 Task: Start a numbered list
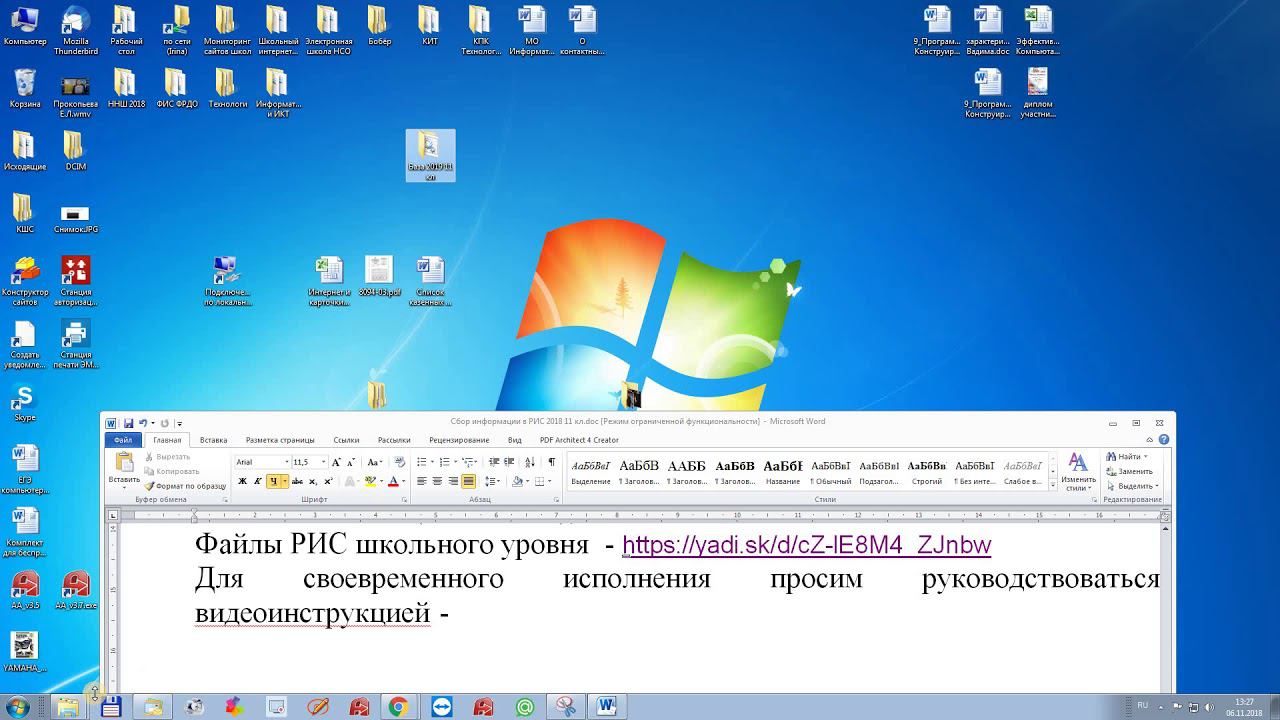coord(445,462)
